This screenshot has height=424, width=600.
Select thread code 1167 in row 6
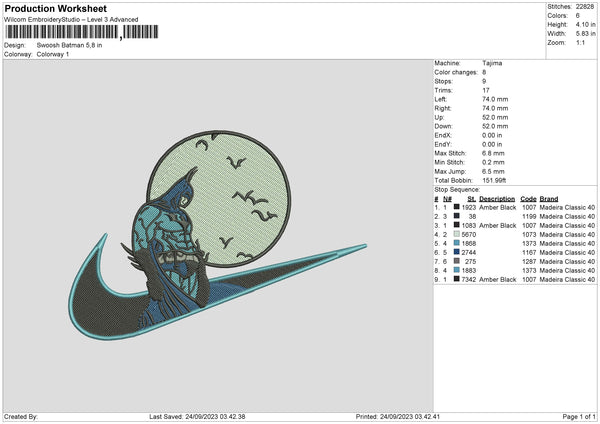tap(529, 253)
